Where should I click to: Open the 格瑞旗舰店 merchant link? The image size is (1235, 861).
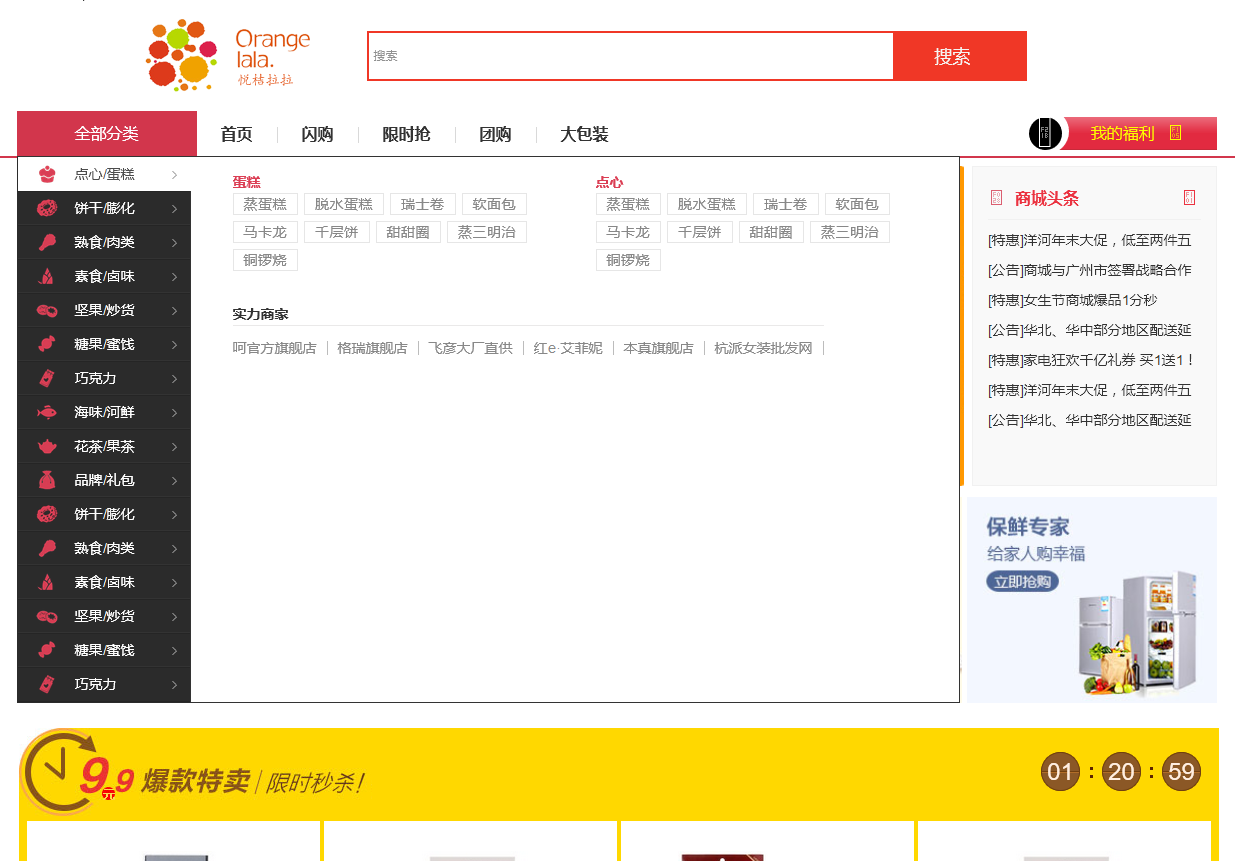[372, 348]
